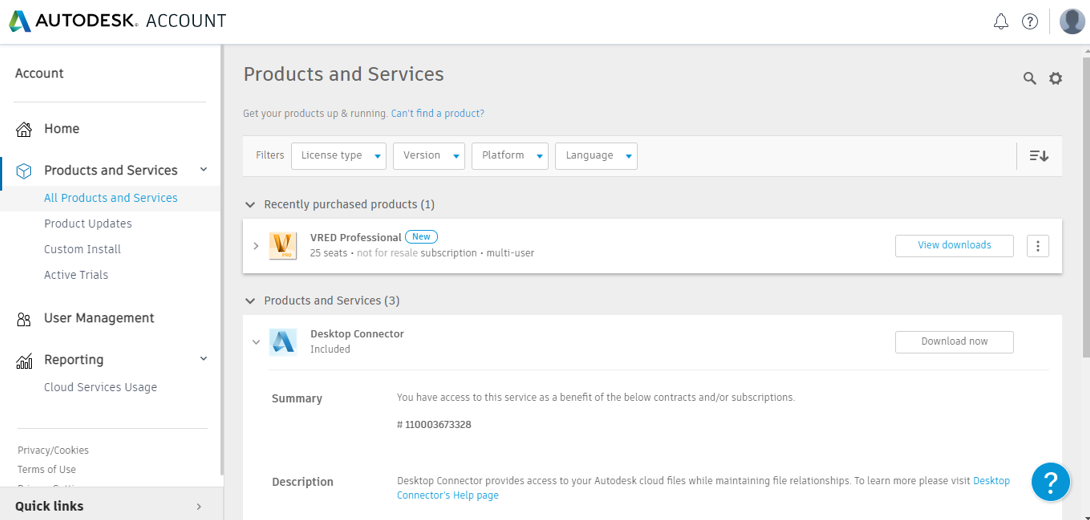Open the VRED Professional more options menu
The width and height of the screenshot is (1090, 520).
click(1037, 246)
